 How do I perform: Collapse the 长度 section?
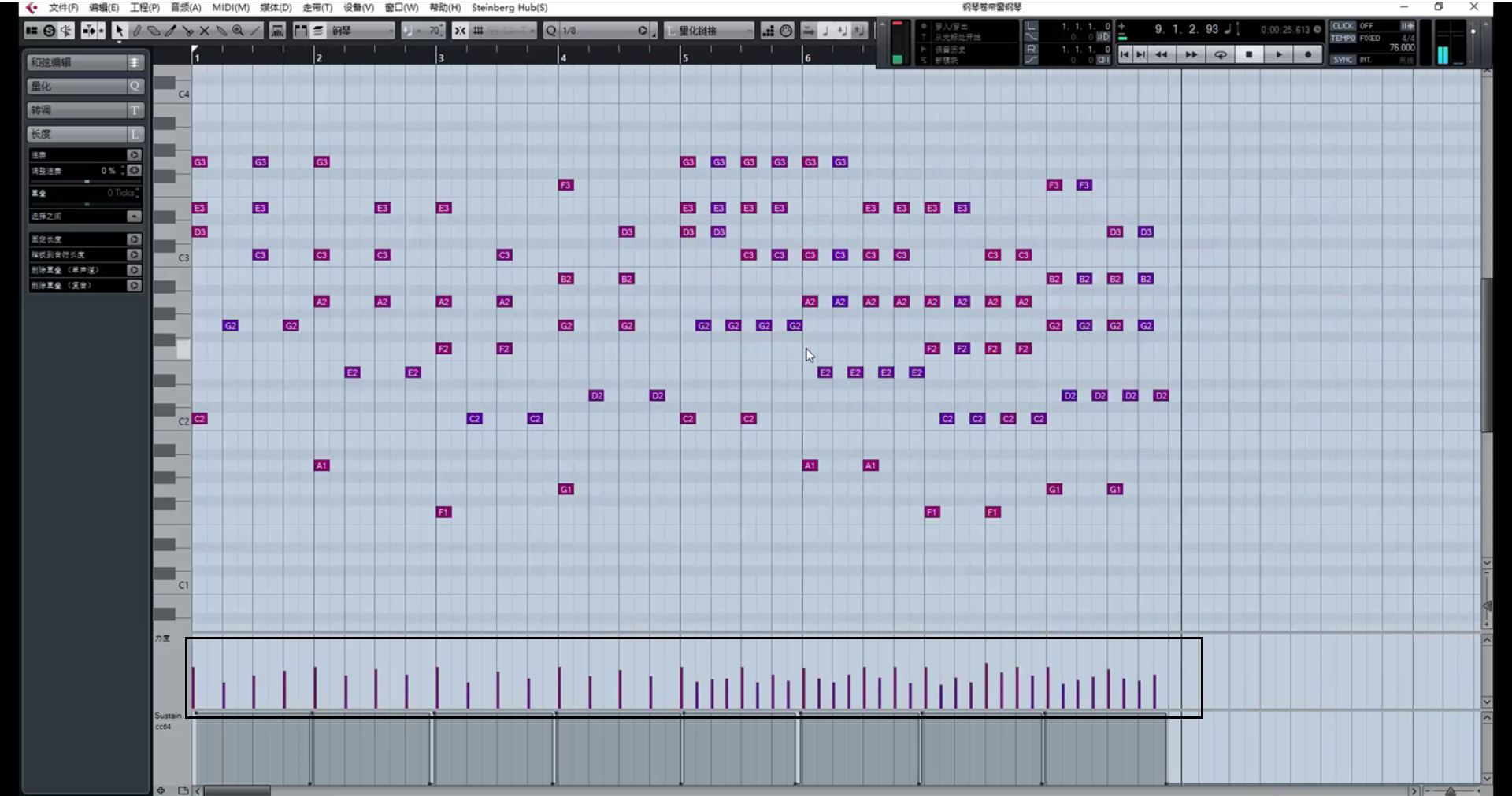(x=85, y=134)
